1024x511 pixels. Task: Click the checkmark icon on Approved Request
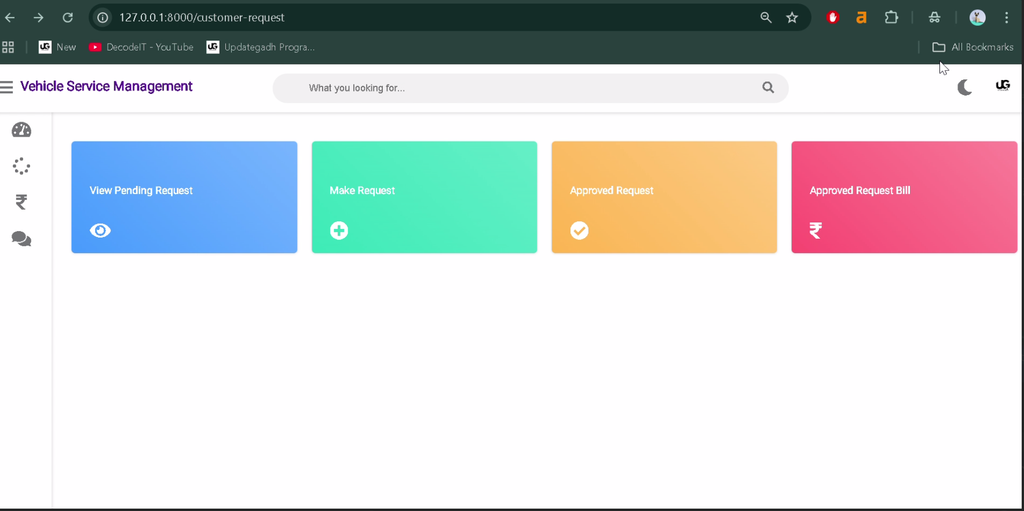click(x=579, y=231)
